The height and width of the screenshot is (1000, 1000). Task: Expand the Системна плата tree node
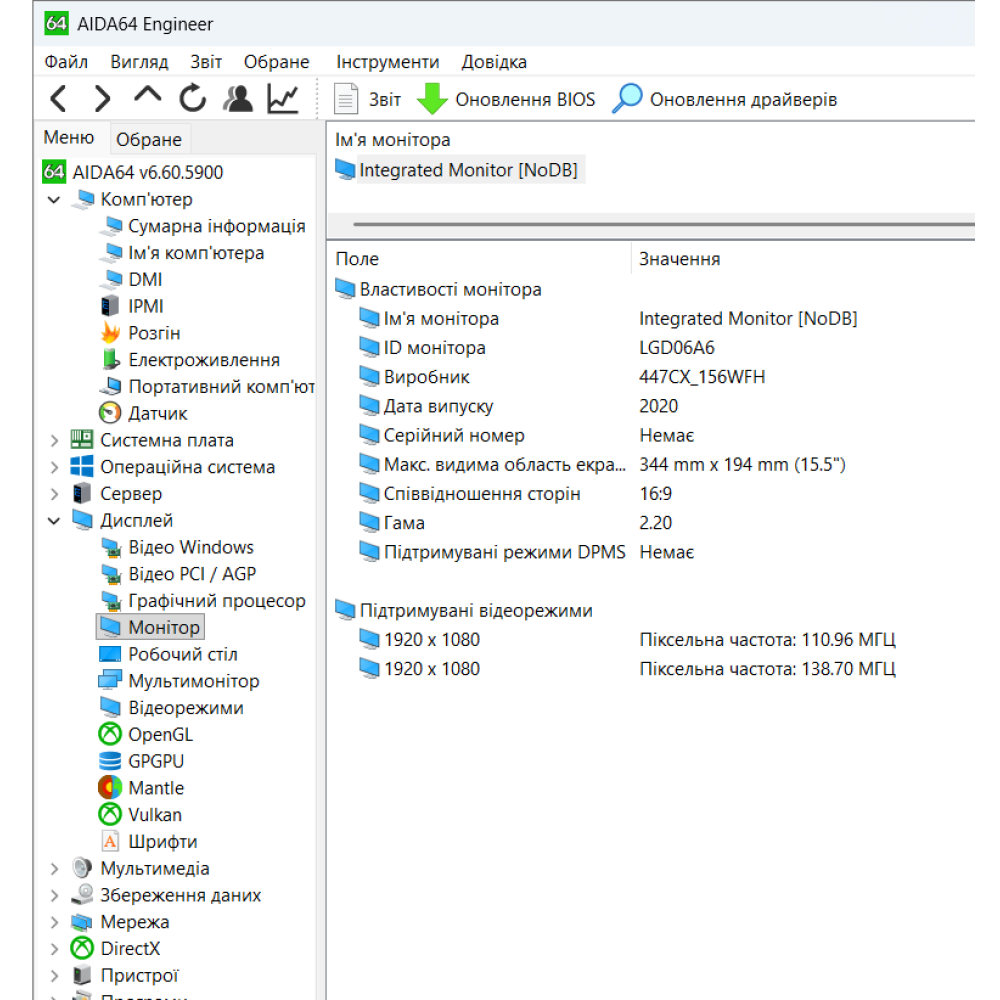(x=54, y=440)
